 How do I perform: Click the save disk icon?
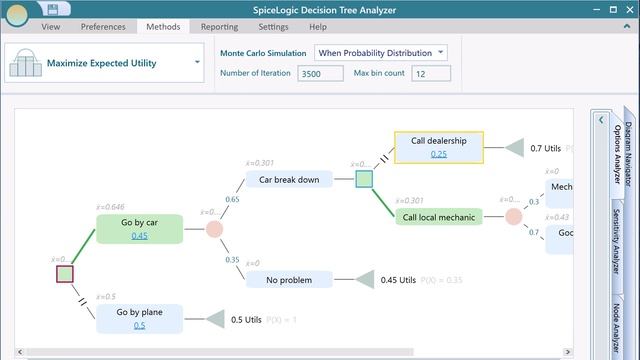tap(53, 9)
